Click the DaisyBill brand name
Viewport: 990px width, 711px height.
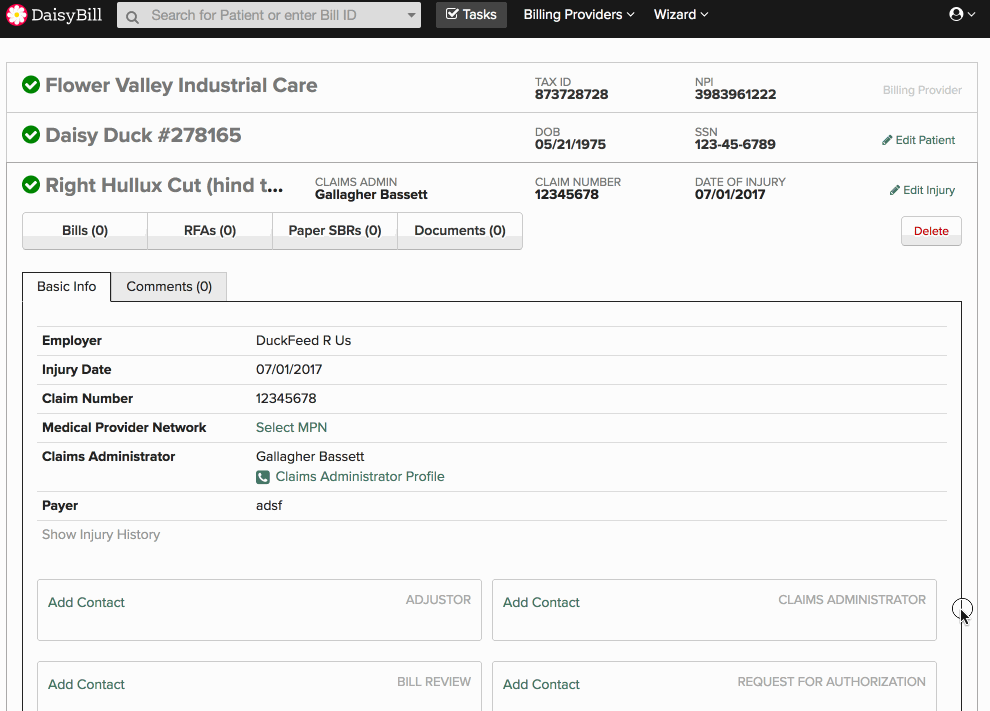pyautogui.click(x=66, y=15)
